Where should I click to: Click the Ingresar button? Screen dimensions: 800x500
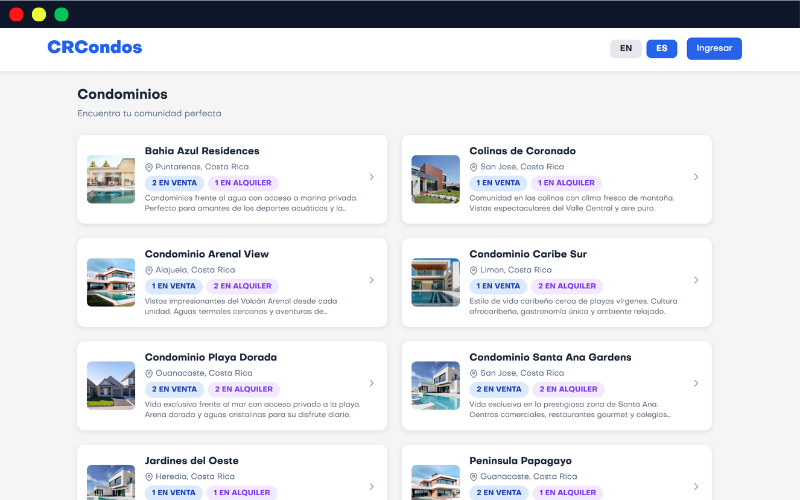point(714,48)
